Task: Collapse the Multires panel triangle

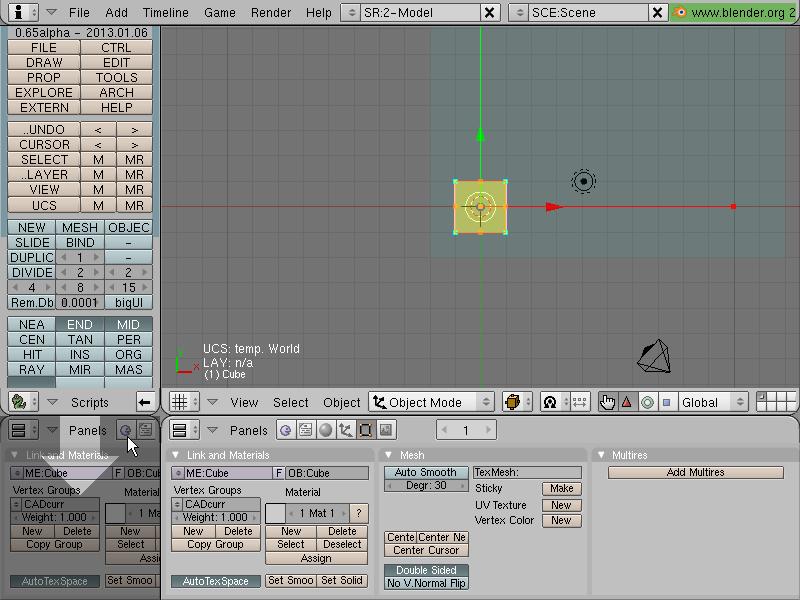Action: tap(602, 455)
